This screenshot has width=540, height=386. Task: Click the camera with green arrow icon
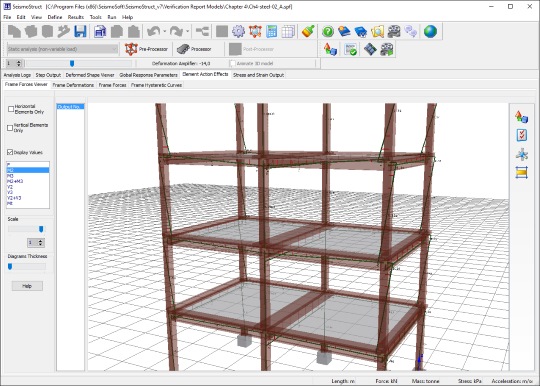[x=387, y=49]
